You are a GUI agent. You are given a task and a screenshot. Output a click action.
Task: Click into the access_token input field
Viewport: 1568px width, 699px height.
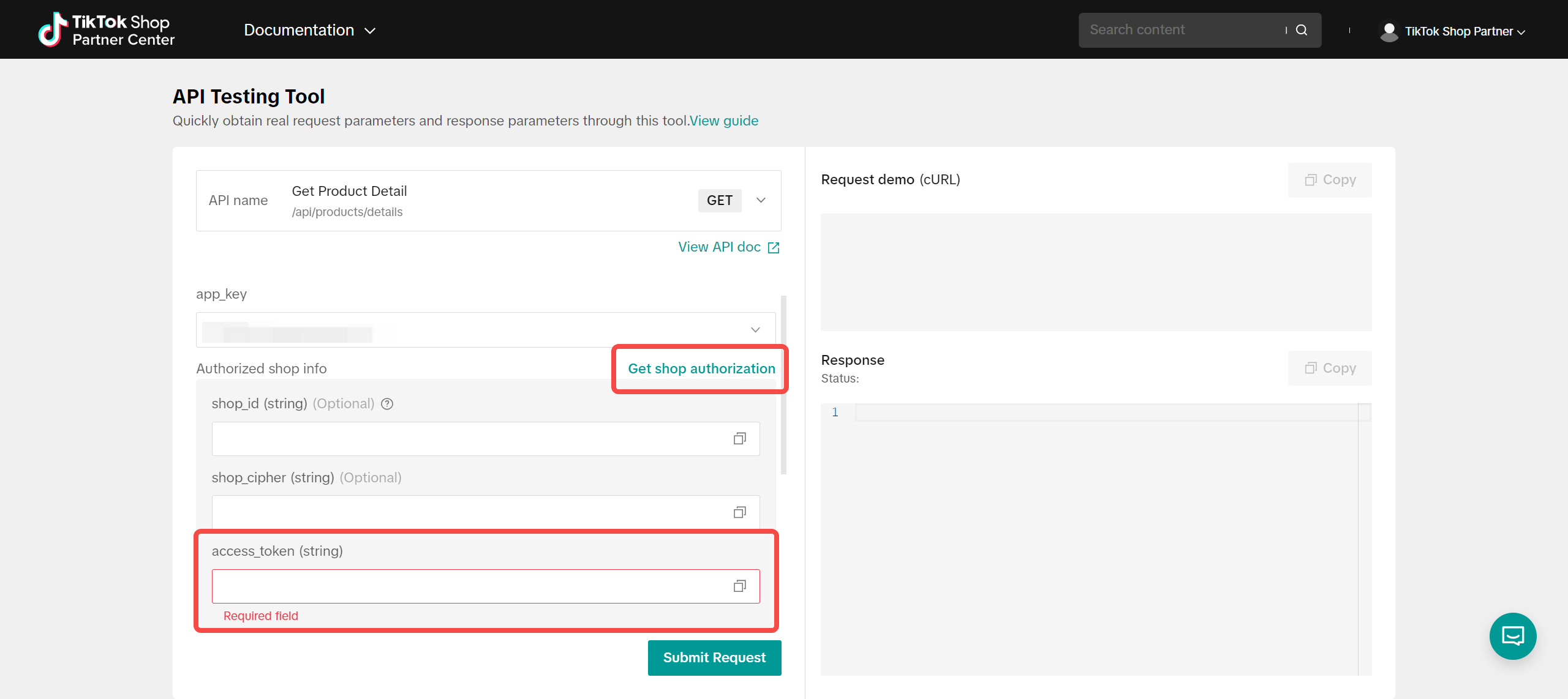[469, 586]
